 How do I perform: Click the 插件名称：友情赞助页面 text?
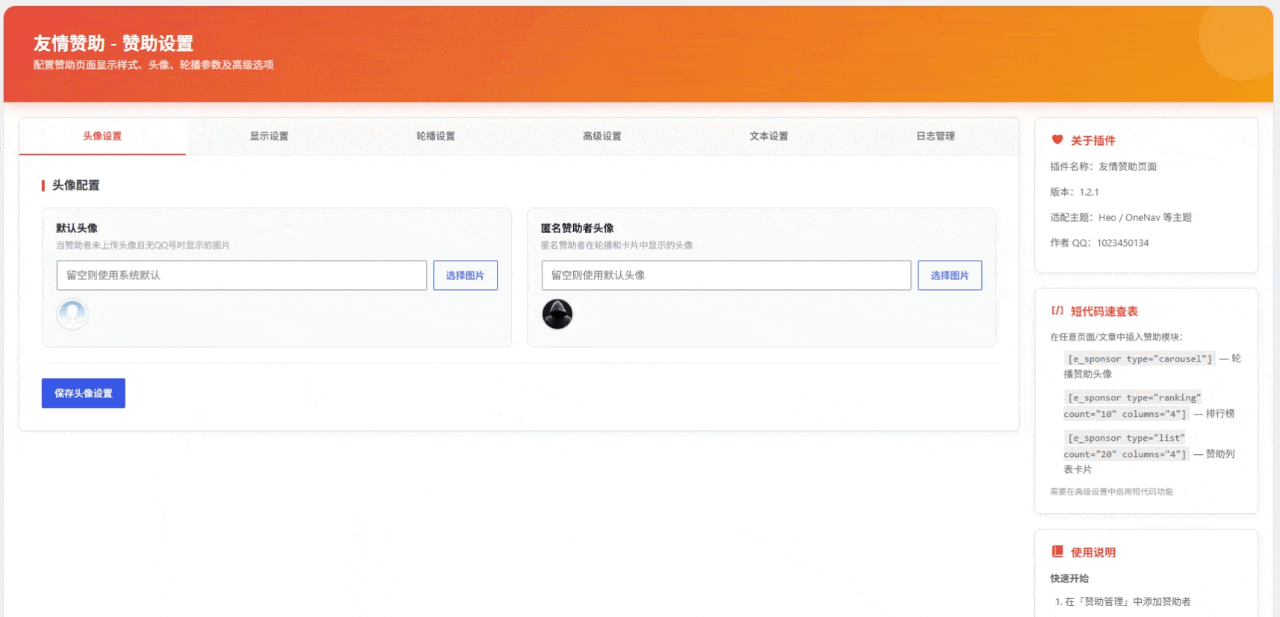click(1103, 166)
